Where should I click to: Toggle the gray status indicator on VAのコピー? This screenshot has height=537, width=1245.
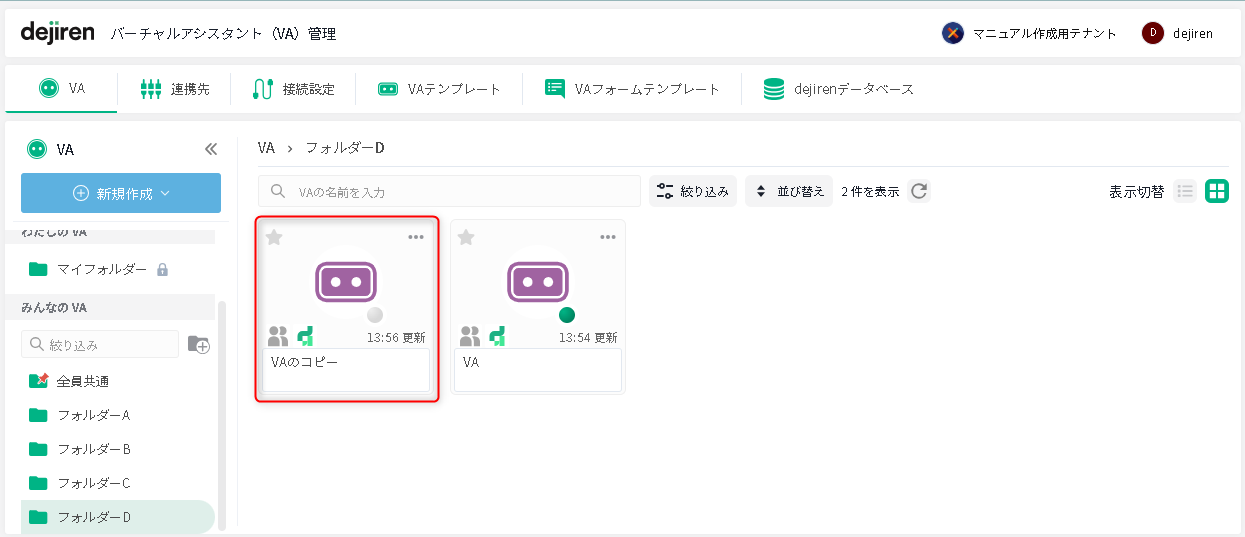point(375,315)
